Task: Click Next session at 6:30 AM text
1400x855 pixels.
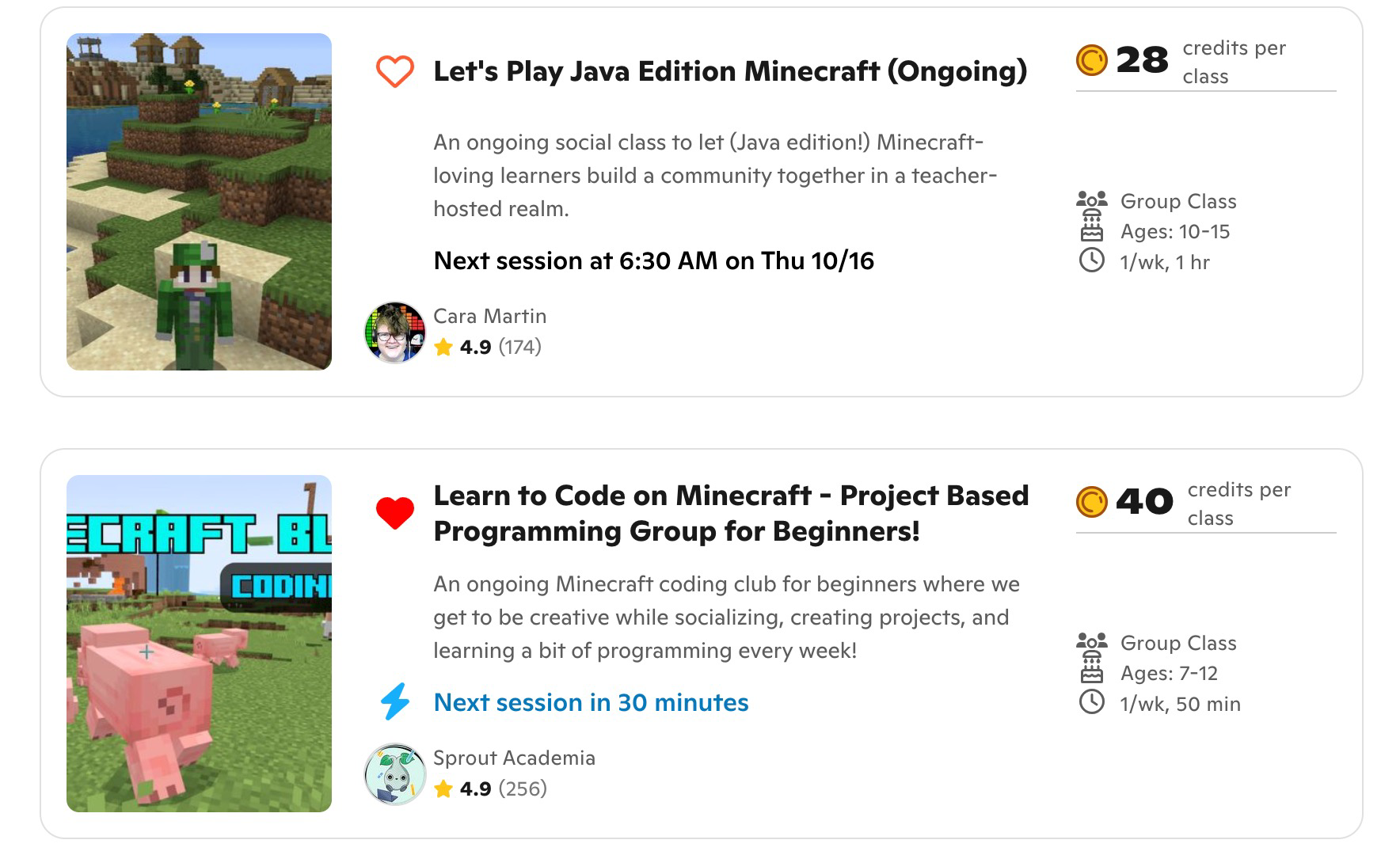Action: [653, 260]
